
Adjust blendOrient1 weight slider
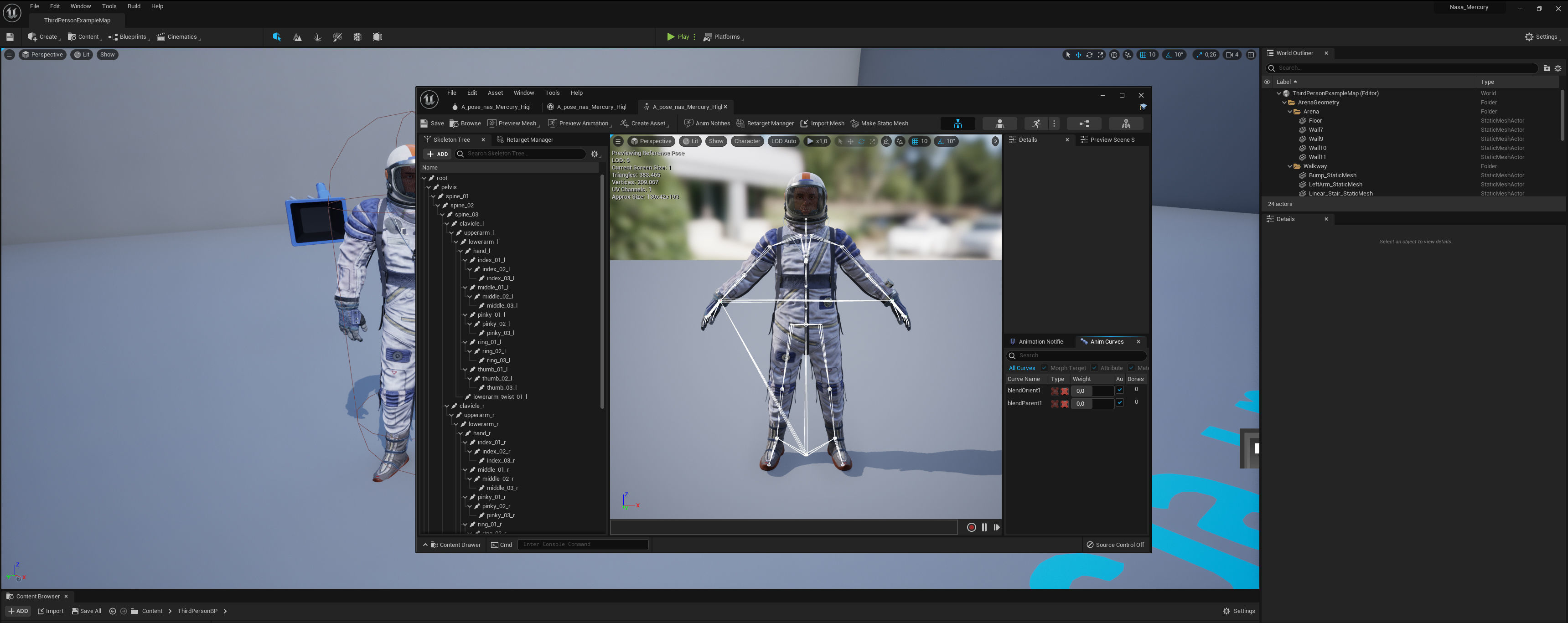coord(1092,391)
